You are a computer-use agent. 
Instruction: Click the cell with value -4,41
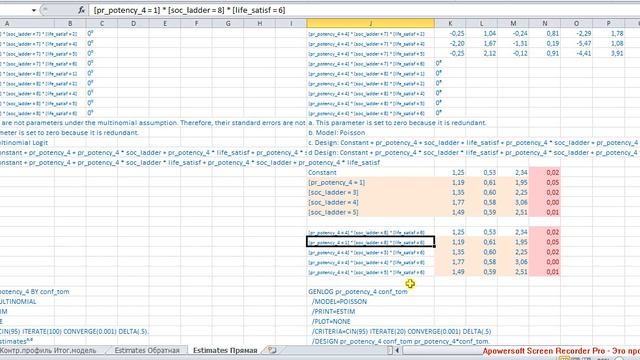point(576,53)
